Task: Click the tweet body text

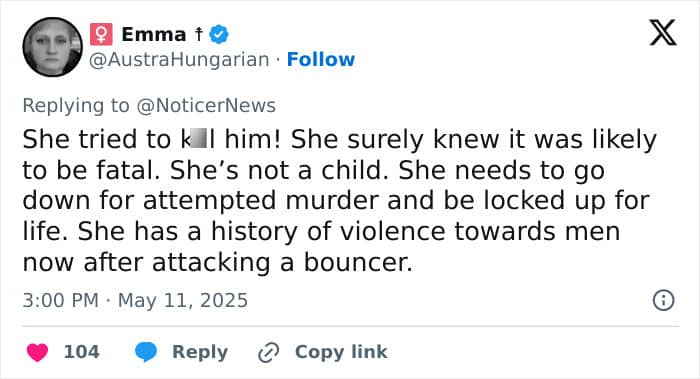Action: (x=339, y=200)
